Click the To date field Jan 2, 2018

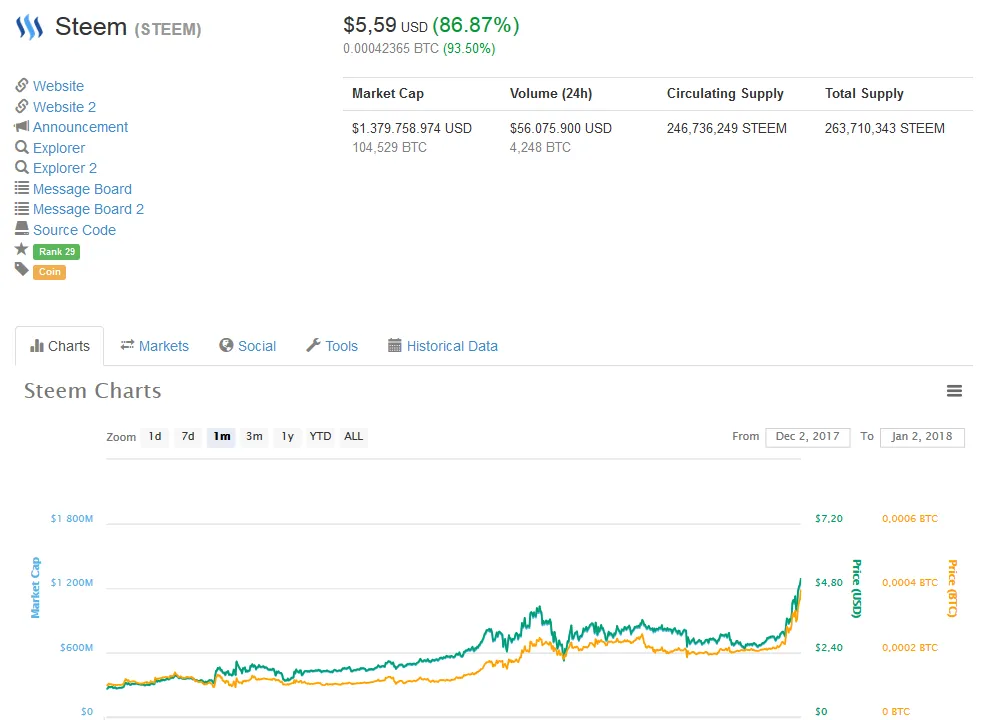[922, 437]
